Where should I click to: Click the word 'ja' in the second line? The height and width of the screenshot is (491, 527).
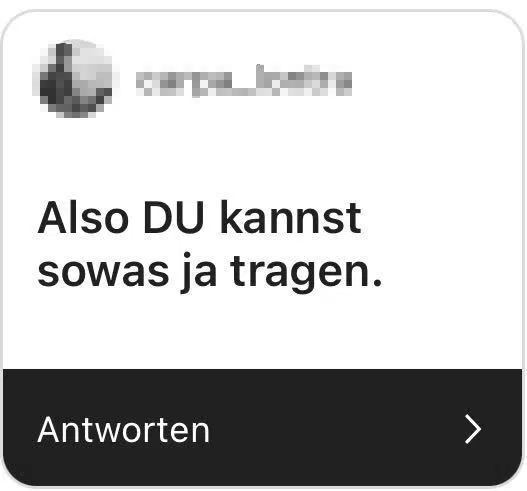199,273
